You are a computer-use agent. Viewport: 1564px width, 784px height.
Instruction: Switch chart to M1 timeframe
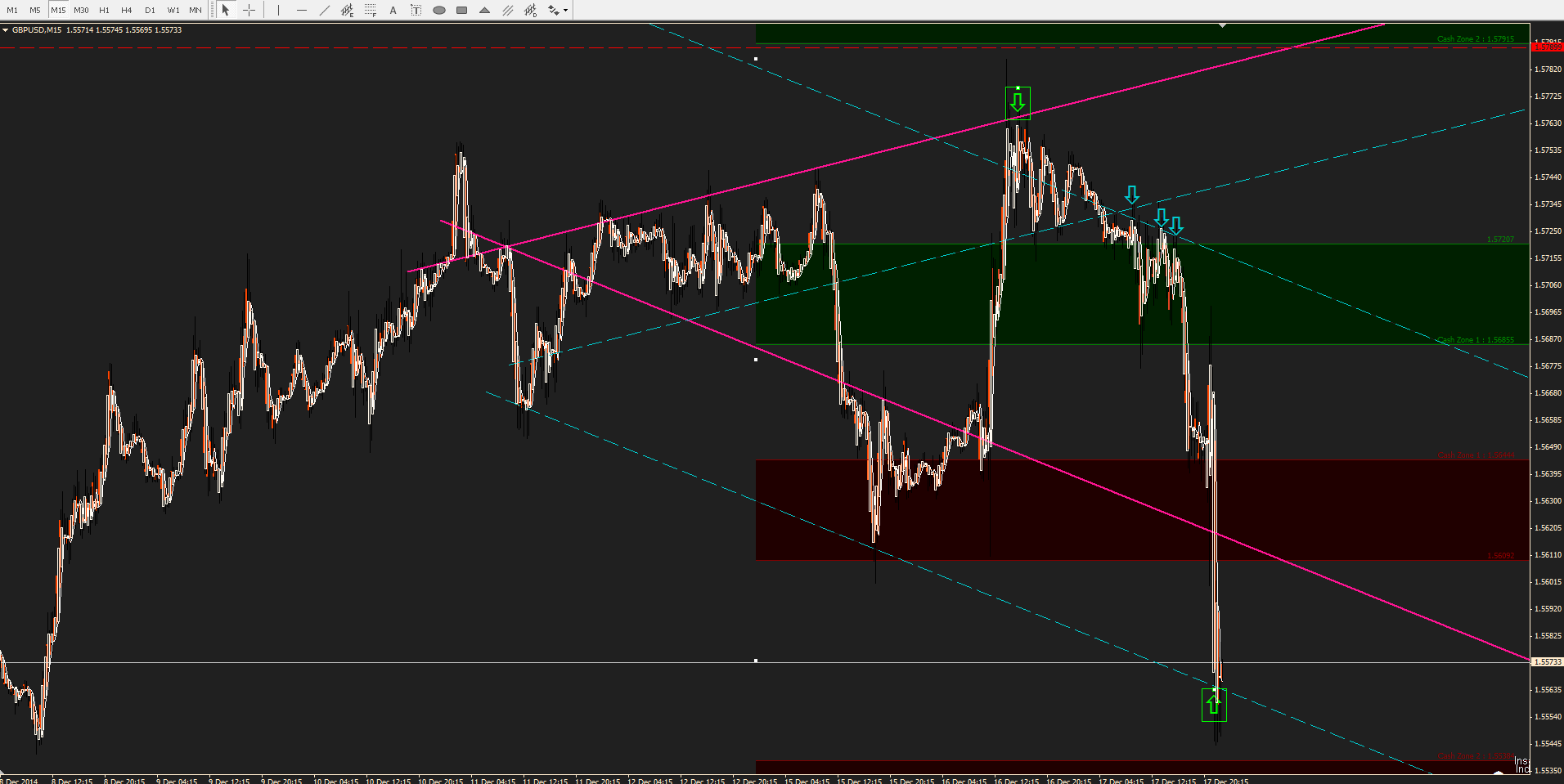click(x=12, y=10)
